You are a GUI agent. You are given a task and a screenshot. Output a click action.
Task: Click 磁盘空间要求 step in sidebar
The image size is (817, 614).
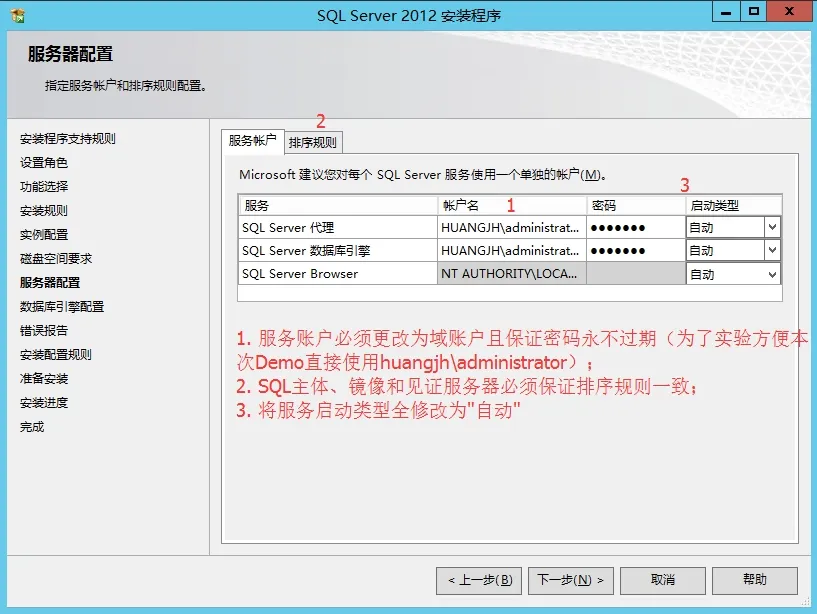[x=56, y=259]
